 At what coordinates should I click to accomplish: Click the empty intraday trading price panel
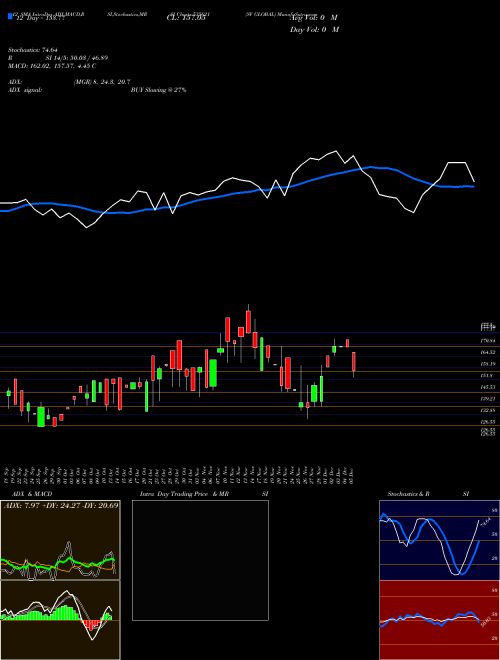tap(200, 560)
